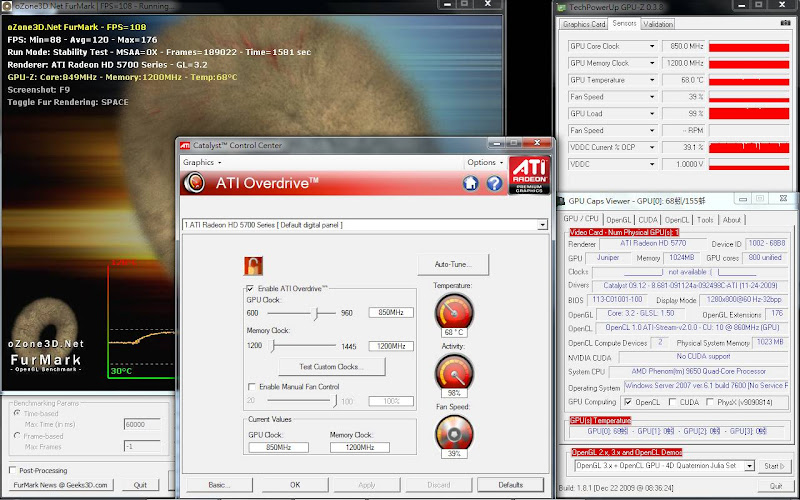Click the GPU-Z title bar icon

click(562, 7)
